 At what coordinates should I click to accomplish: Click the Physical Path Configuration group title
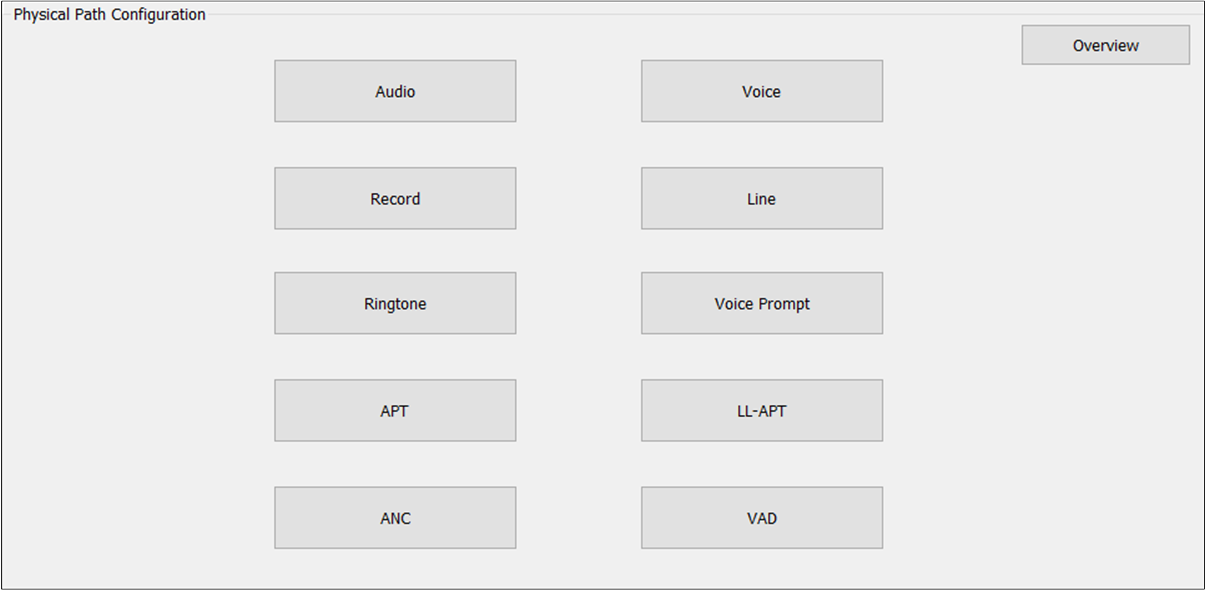click(x=109, y=15)
